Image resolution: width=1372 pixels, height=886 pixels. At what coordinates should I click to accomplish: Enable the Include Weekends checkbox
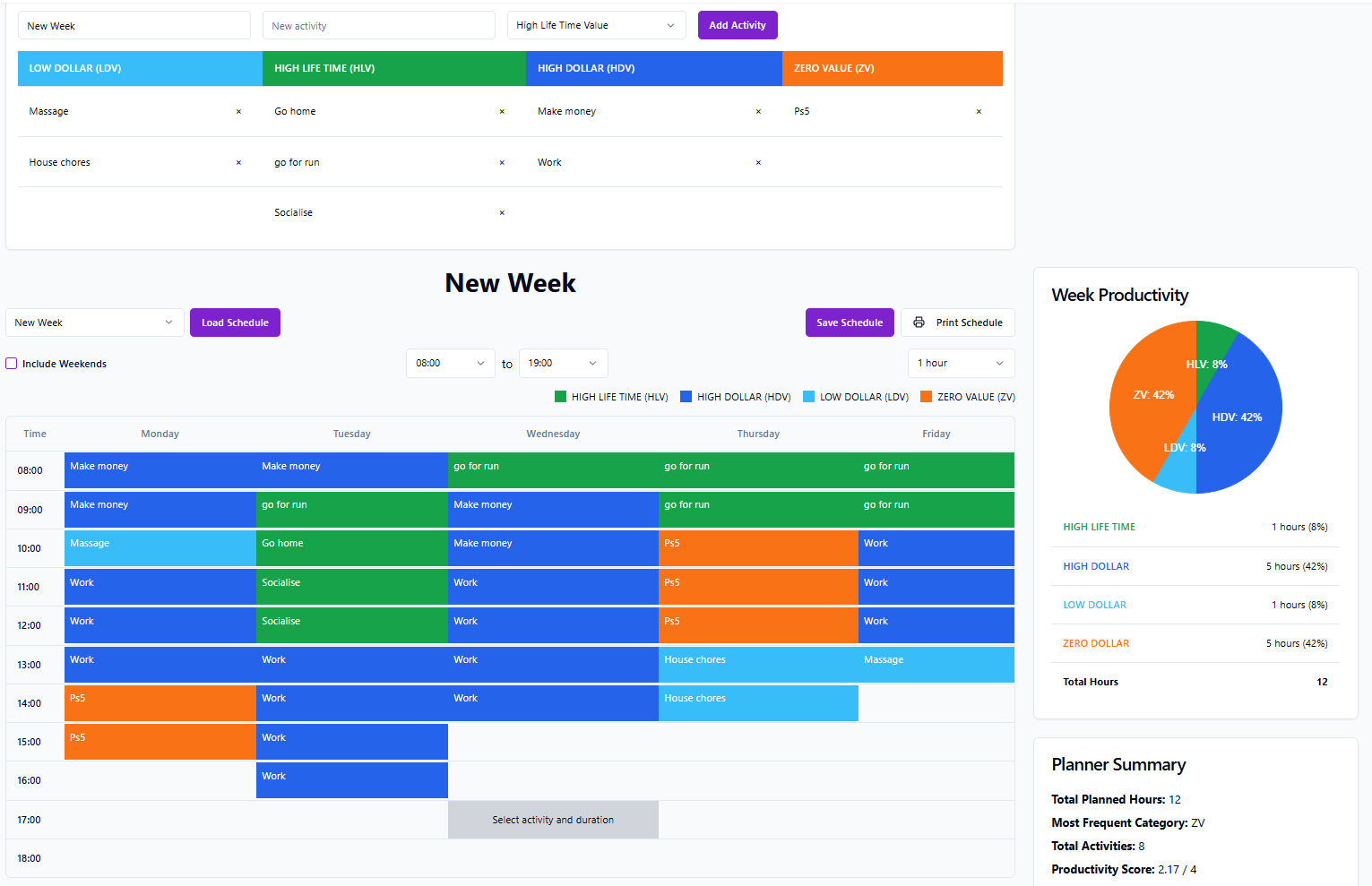(12, 364)
